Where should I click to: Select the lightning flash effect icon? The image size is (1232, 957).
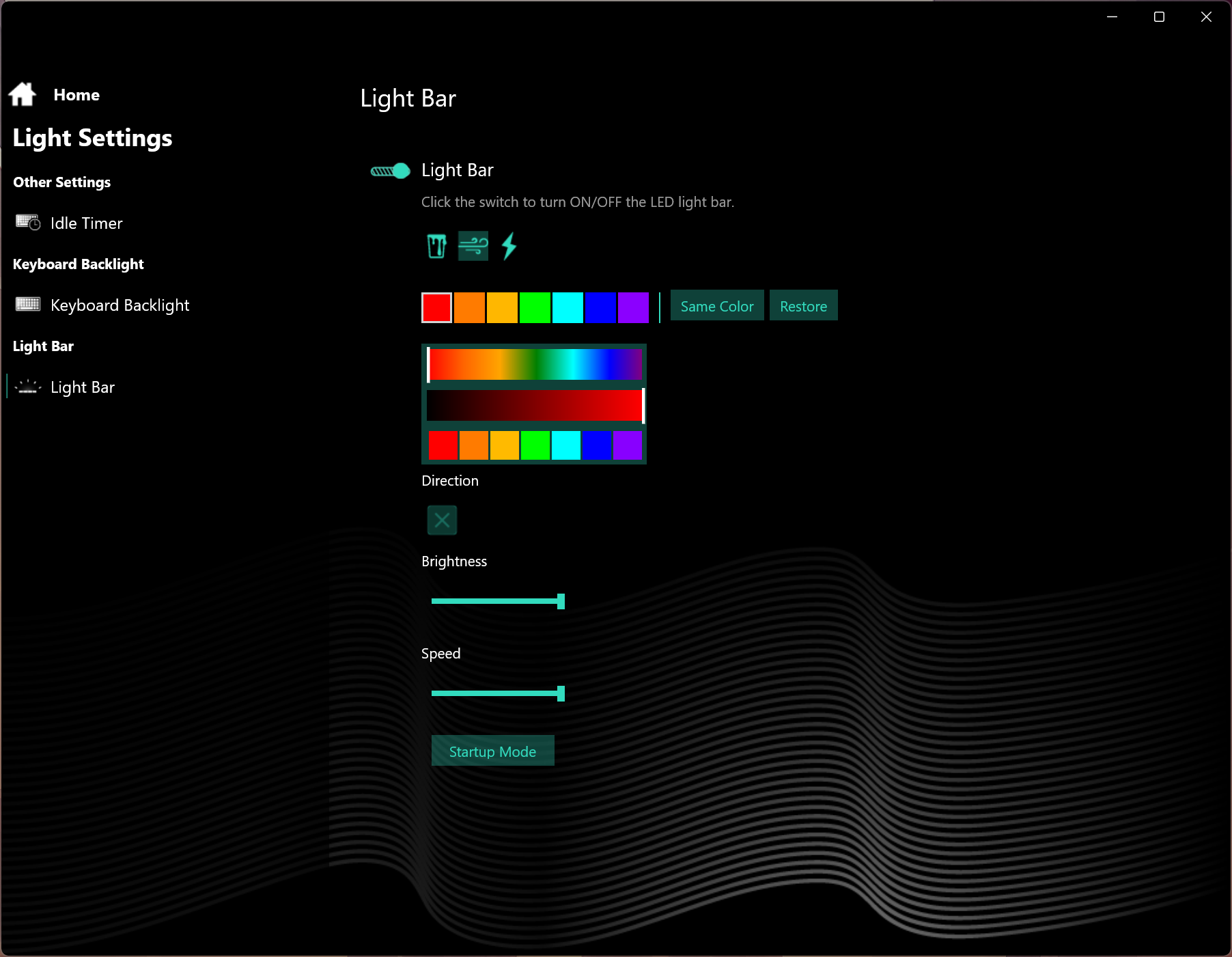tap(509, 246)
